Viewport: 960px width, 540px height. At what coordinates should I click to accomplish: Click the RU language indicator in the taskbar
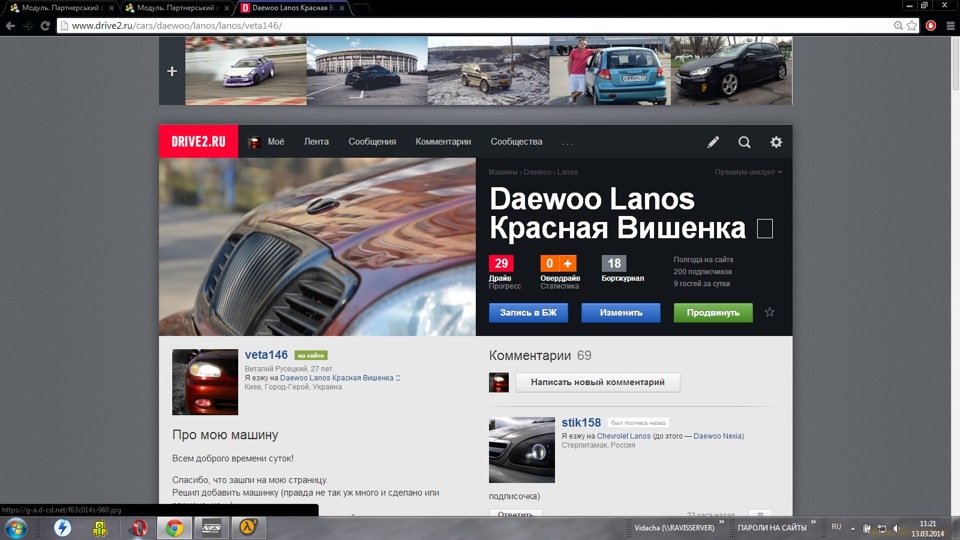tap(836, 527)
